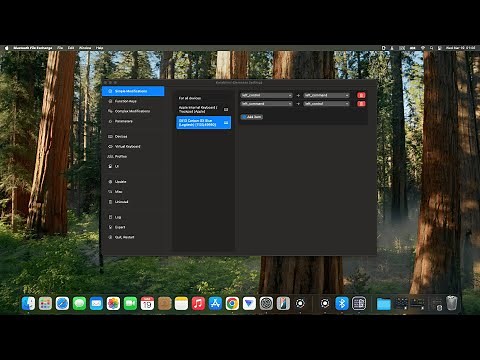Open Launchpad from the Dock
The width and height of the screenshot is (480, 360).
click(45, 304)
